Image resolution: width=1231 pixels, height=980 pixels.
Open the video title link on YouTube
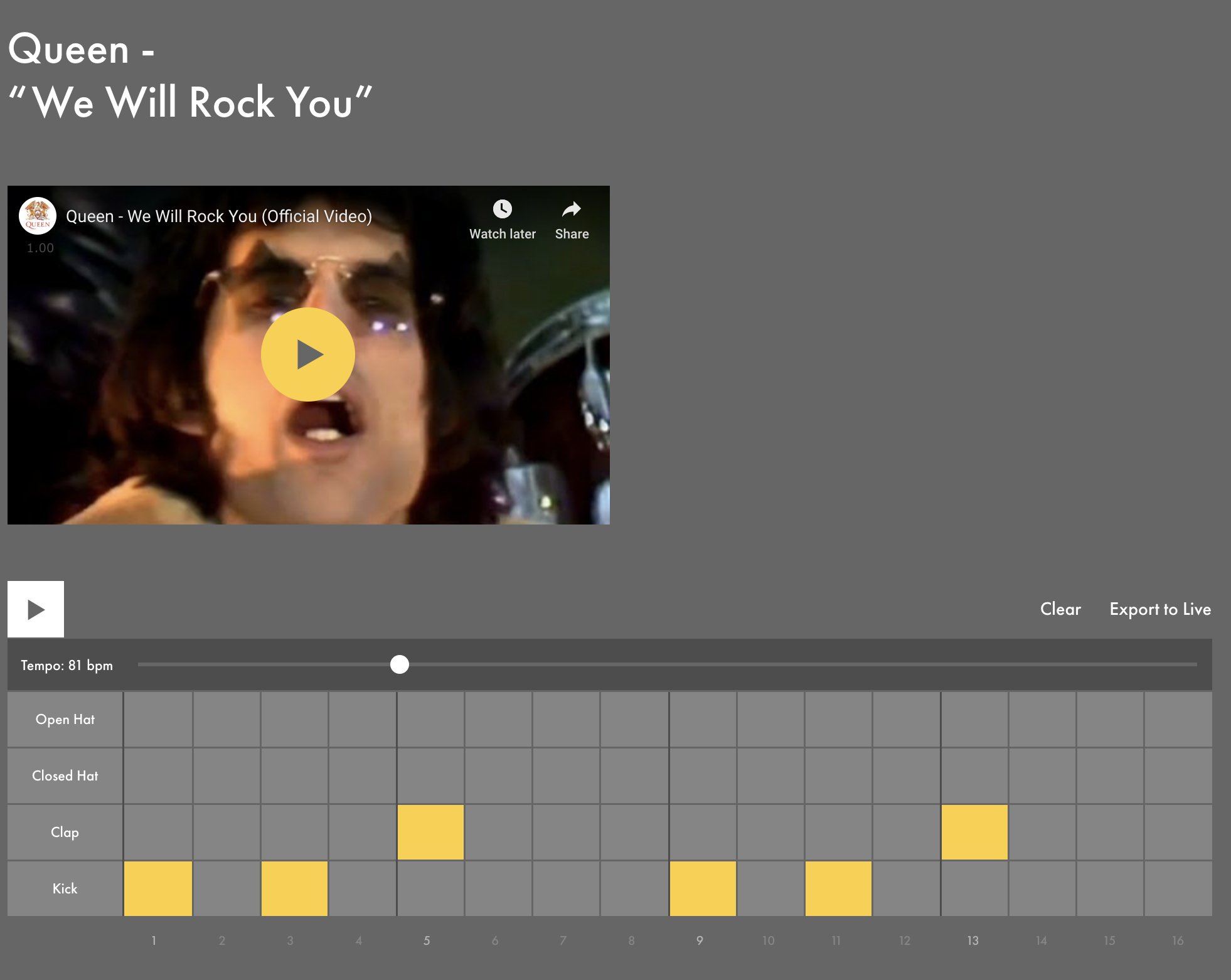219,216
